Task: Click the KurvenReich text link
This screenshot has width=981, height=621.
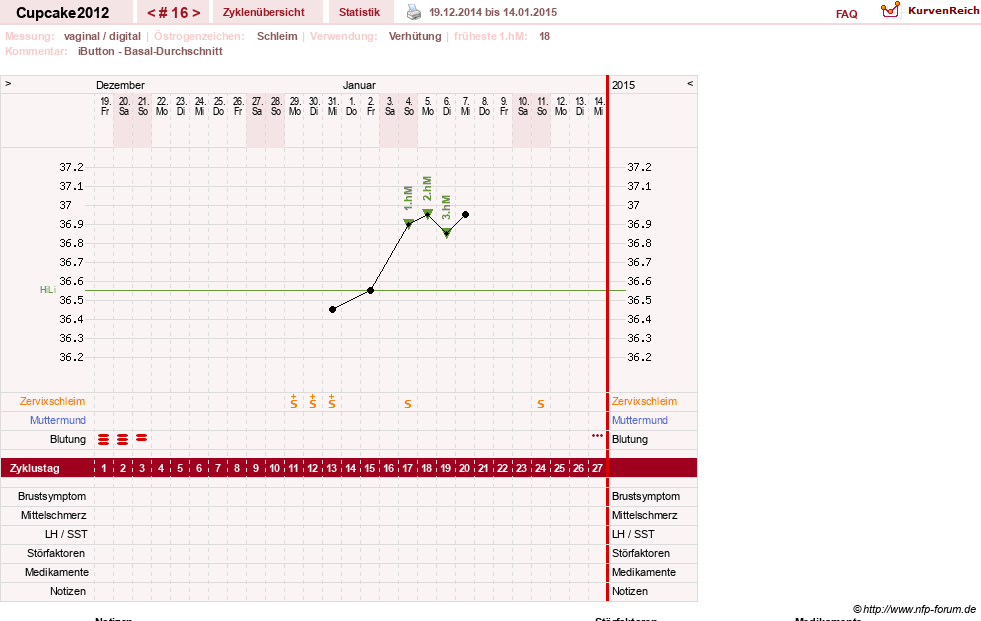Action: pos(943,11)
